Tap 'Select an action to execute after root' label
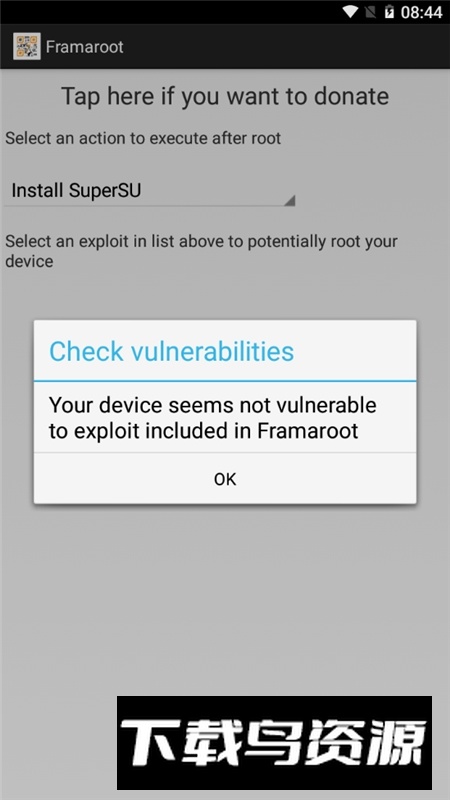 click(143, 138)
